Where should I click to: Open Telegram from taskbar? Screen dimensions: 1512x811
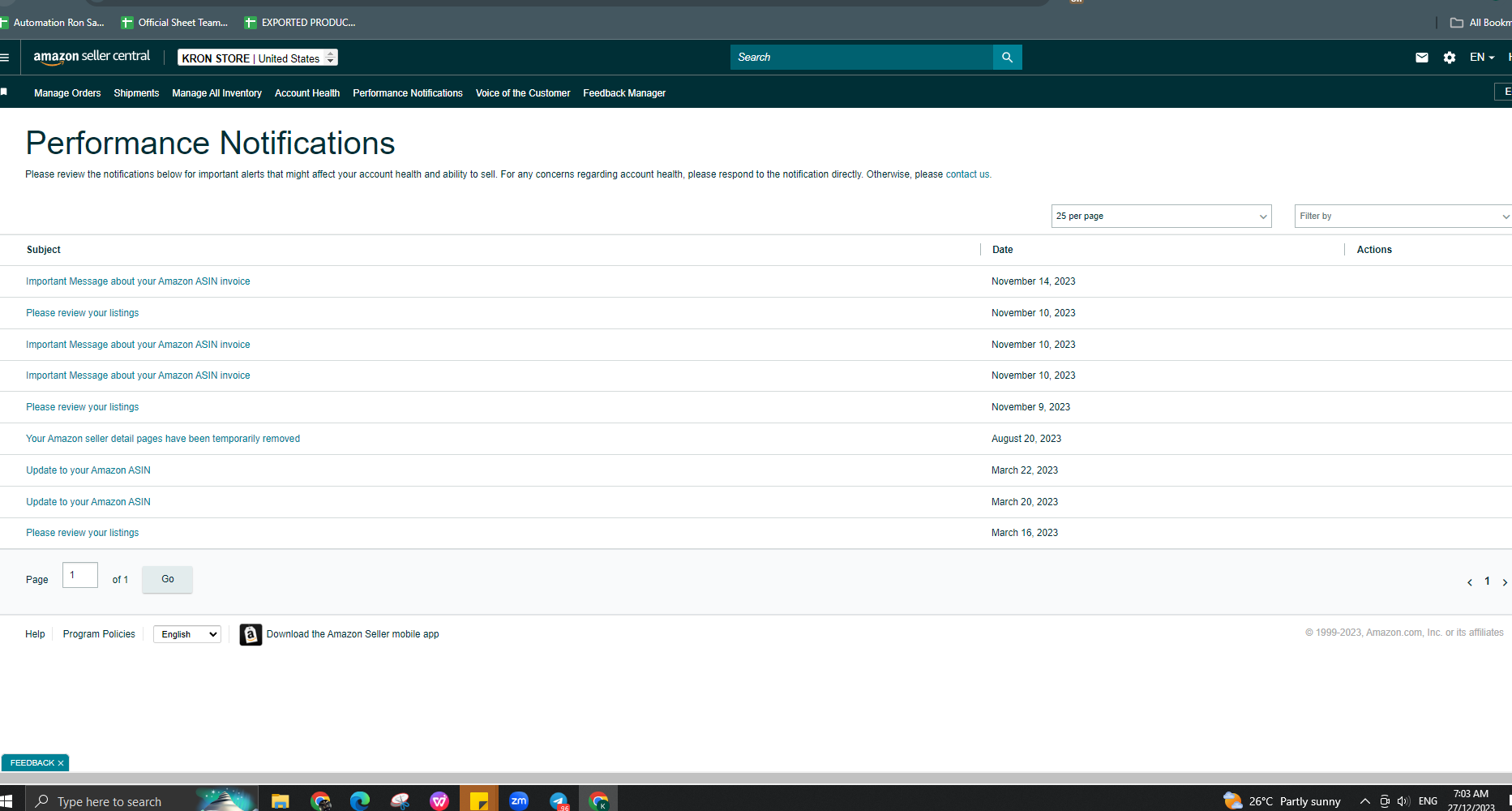point(559,801)
